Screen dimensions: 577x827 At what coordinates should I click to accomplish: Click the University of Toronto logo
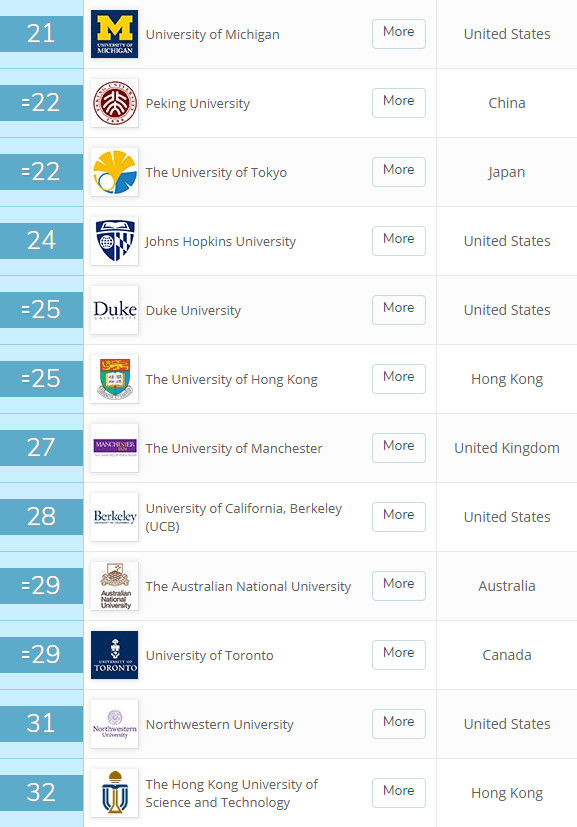click(114, 655)
